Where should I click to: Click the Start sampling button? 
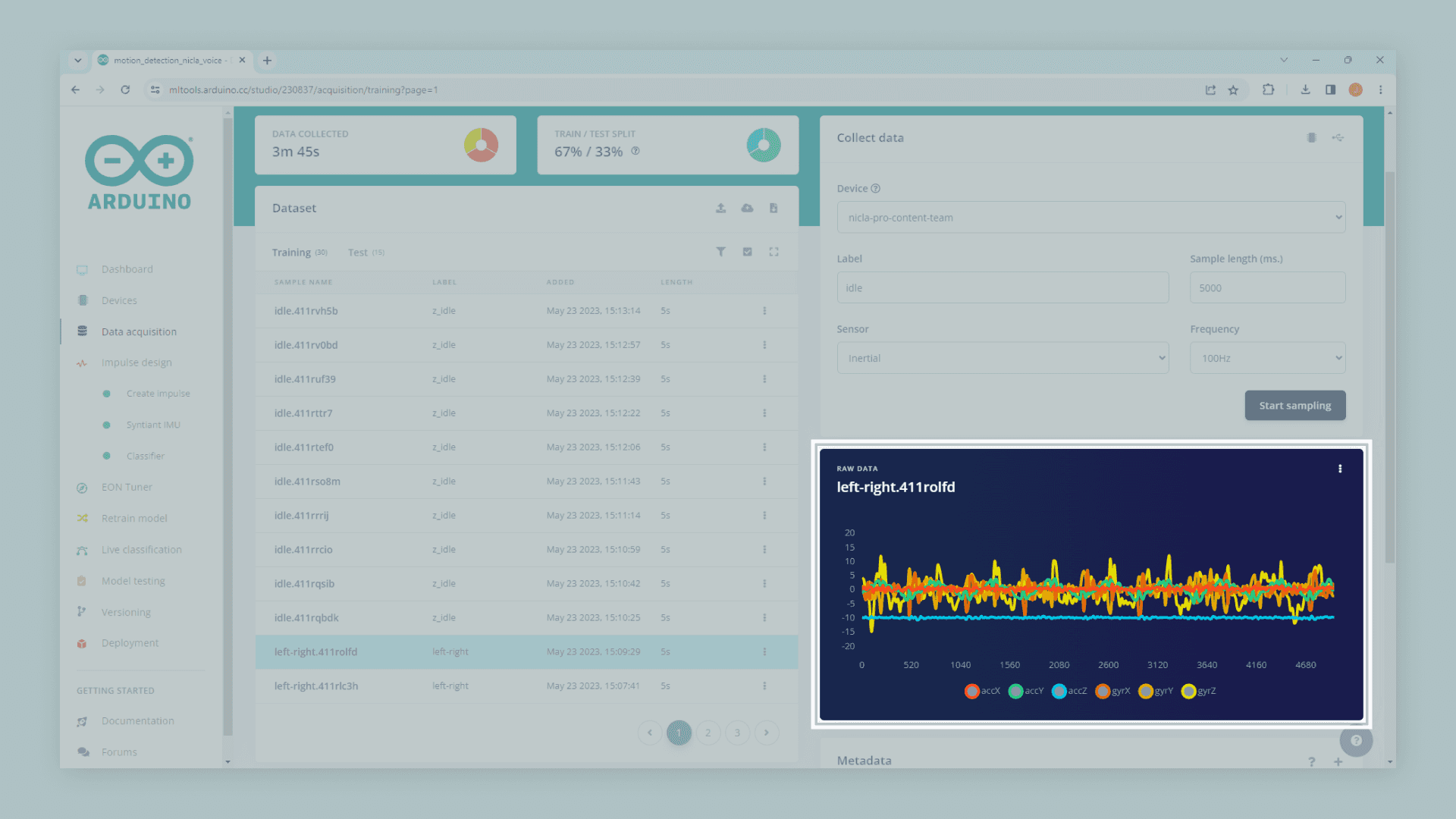tap(1294, 406)
